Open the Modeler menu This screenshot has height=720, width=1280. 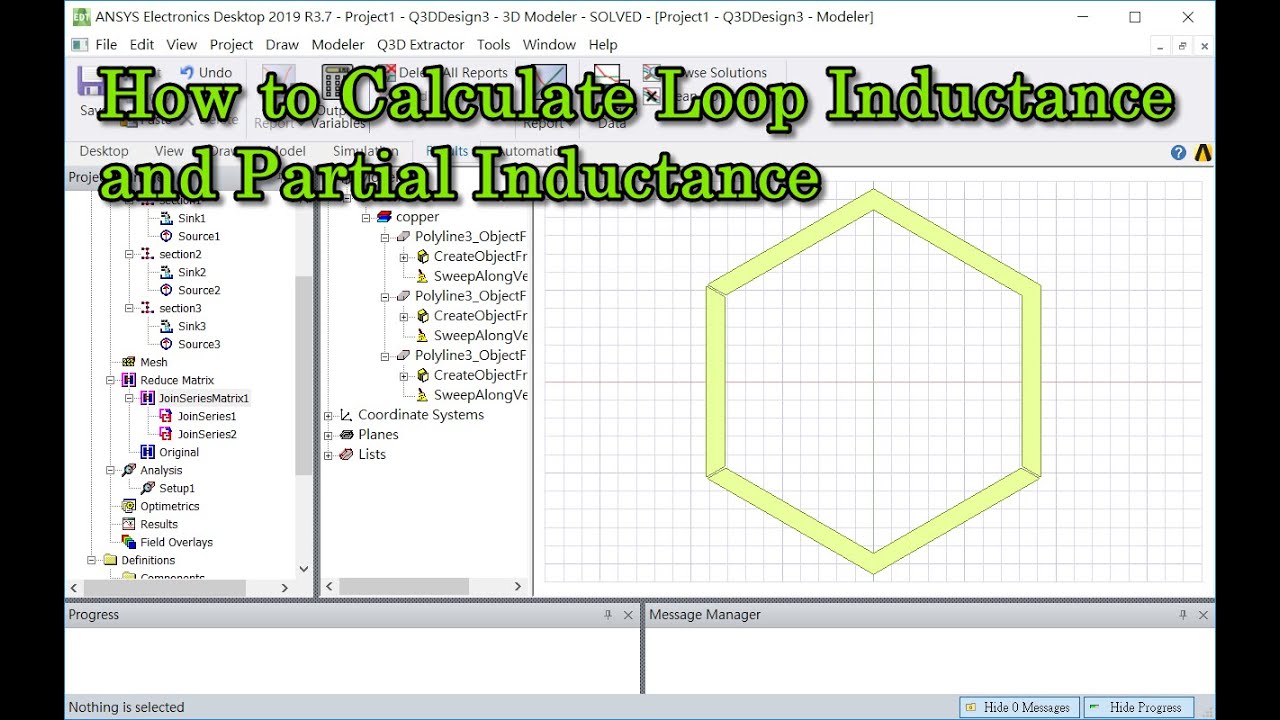point(338,45)
